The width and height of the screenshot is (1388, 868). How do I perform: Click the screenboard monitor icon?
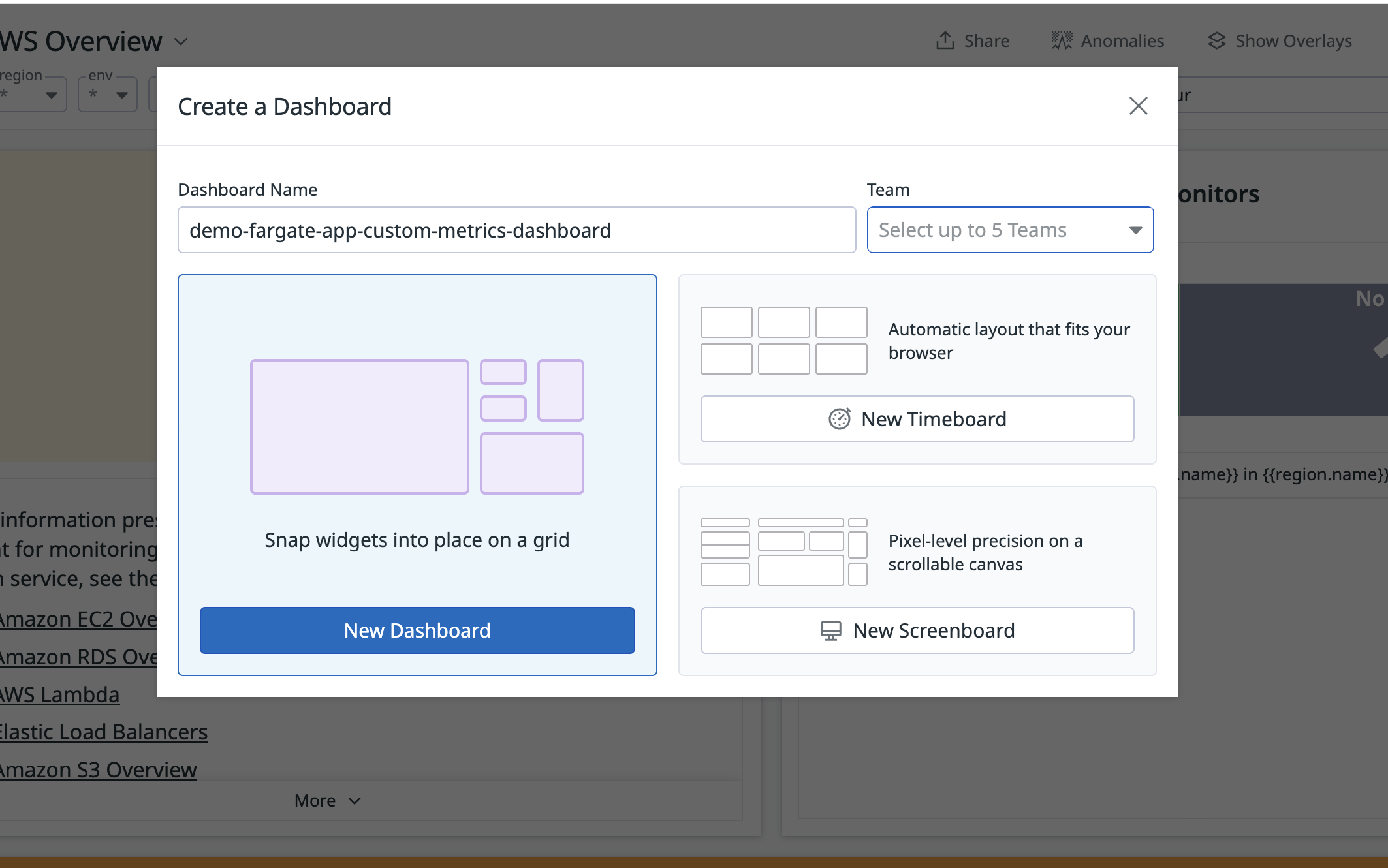tap(830, 630)
